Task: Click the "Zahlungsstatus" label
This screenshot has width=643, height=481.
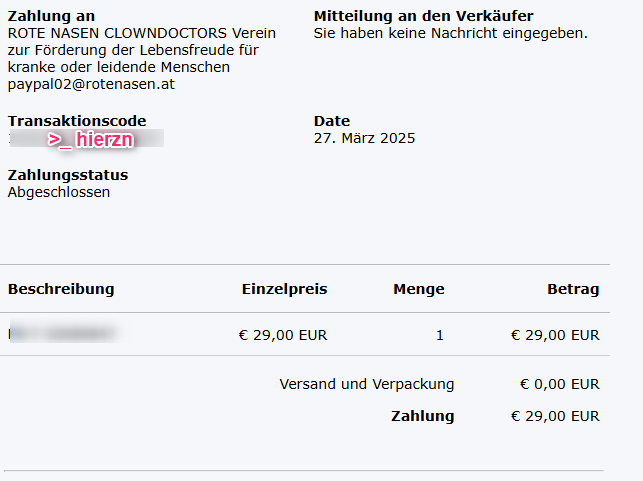Action: [x=68, y=175]
